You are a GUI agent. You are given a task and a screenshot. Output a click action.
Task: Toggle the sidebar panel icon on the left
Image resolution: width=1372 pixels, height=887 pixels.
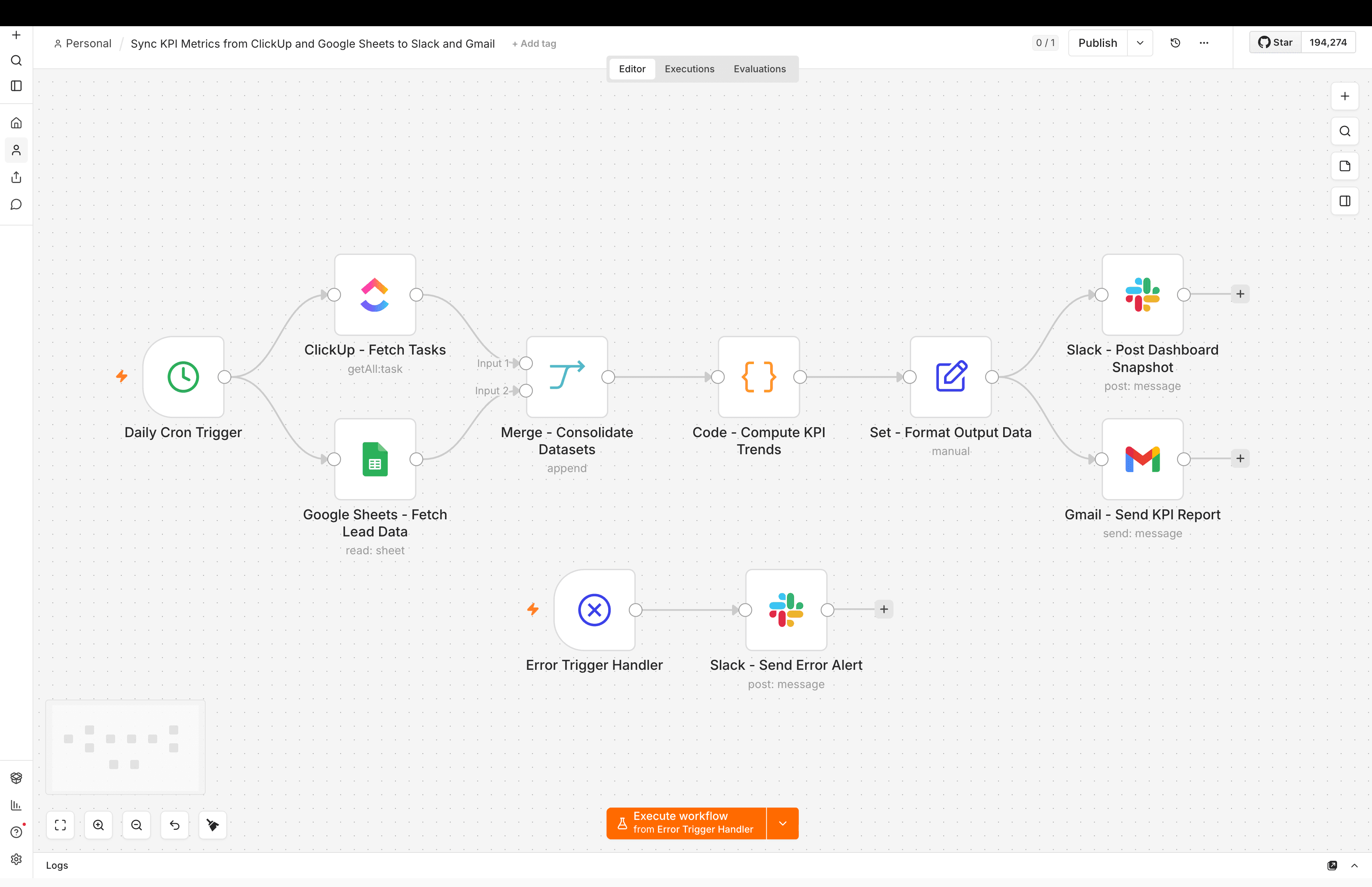click(16, 86)
